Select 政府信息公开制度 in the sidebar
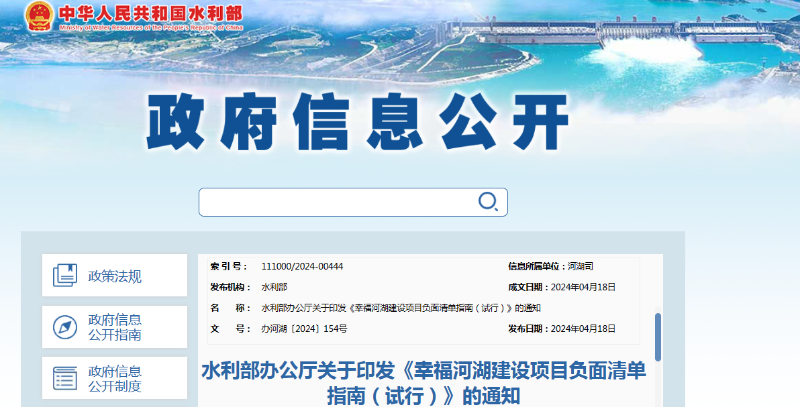Image resolution: width=800 pixels, height=407 pixels. 114,378
